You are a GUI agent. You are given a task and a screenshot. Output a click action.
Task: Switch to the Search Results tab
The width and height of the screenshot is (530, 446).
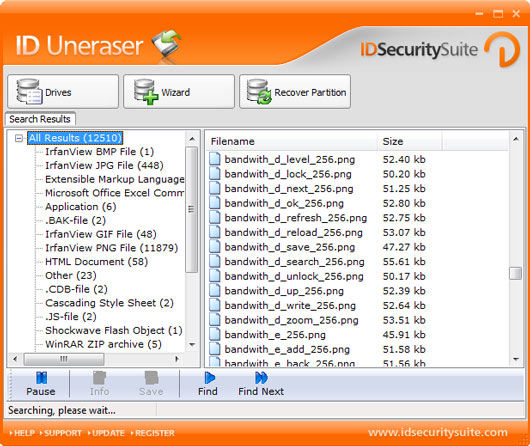click(40, 119)
